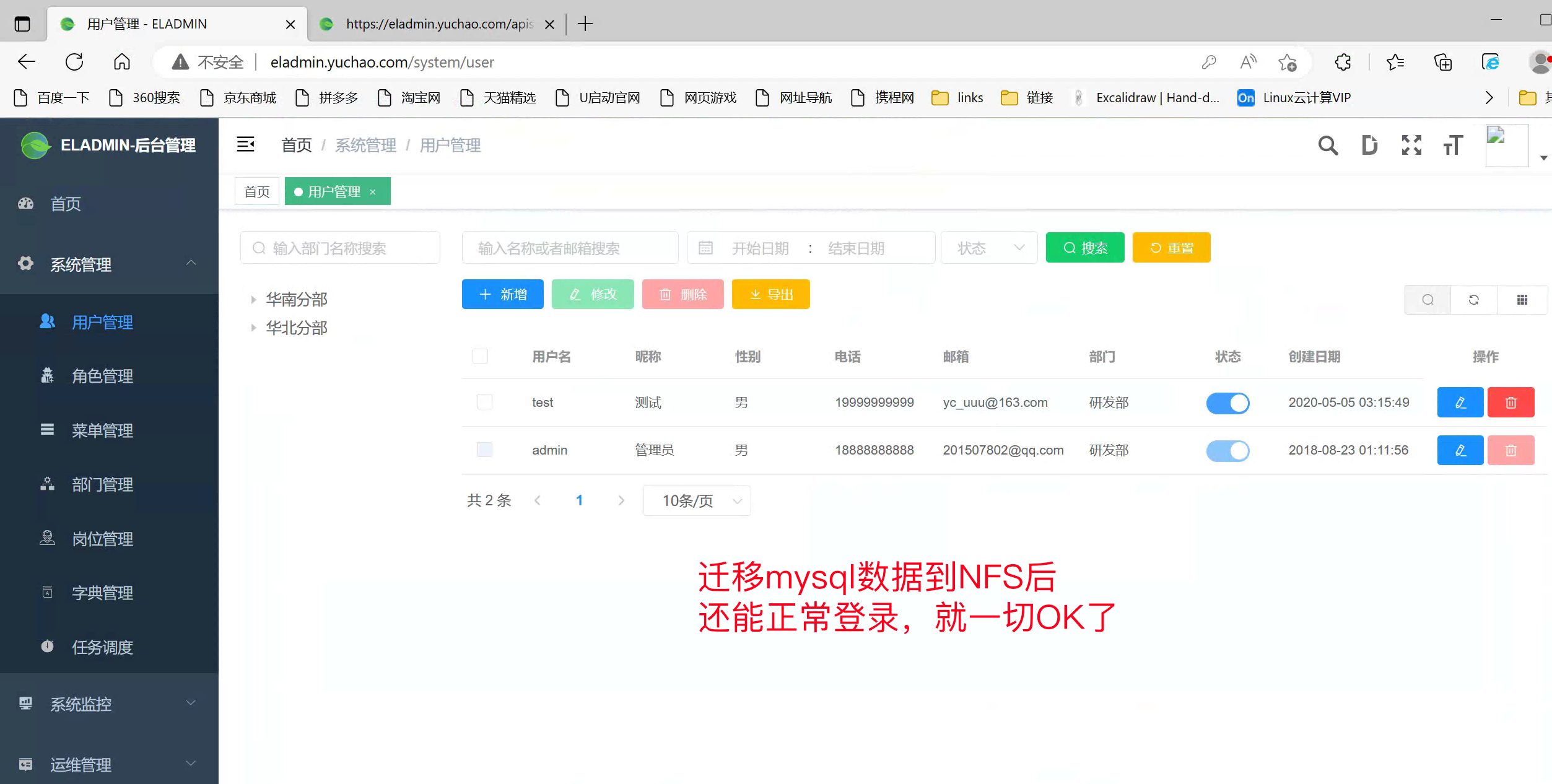Open the header search magnifier icon
The height and width of the screenshot is (784, 1552).
1327,145
